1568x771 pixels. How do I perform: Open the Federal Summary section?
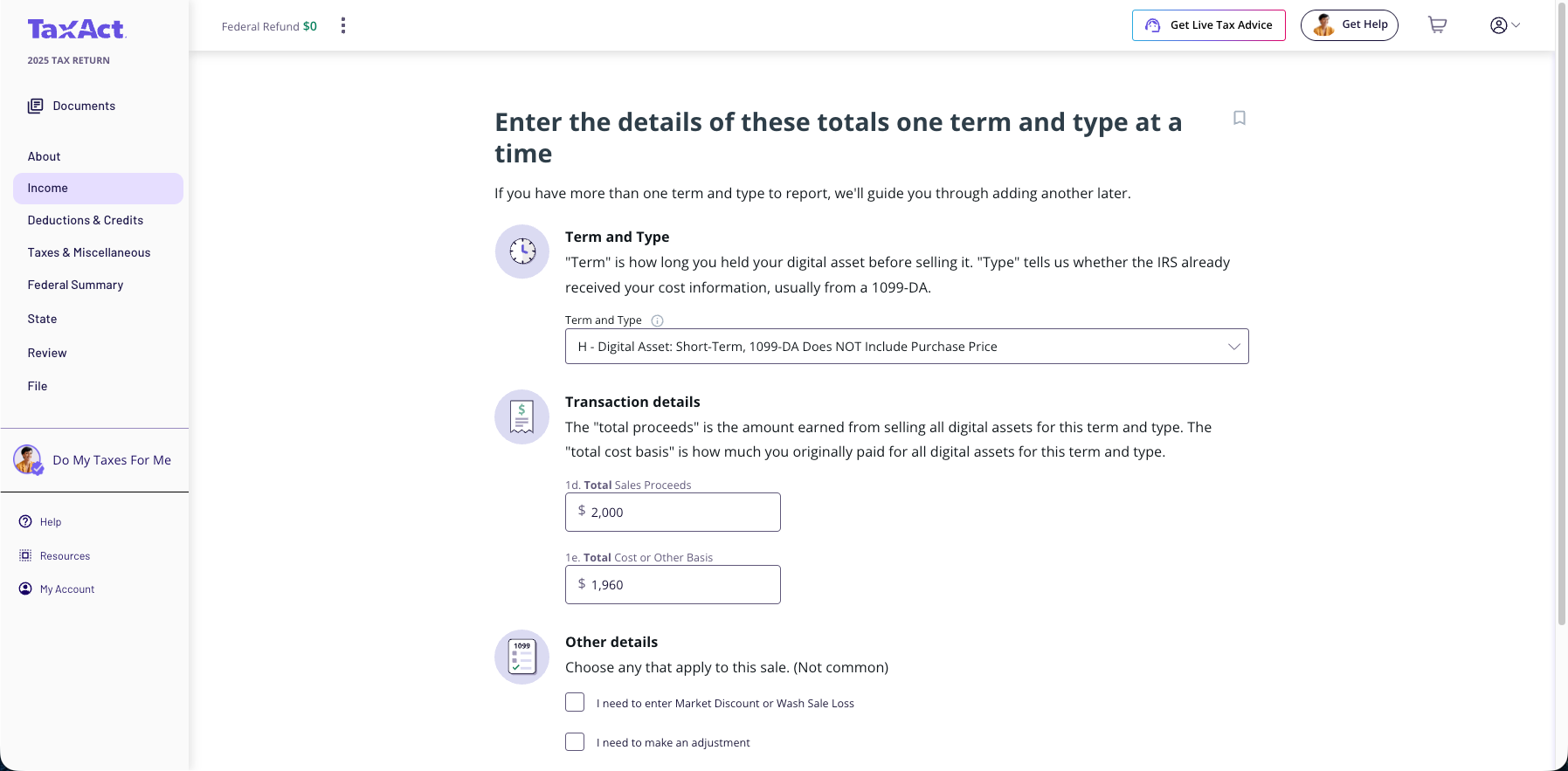[75, 285]
